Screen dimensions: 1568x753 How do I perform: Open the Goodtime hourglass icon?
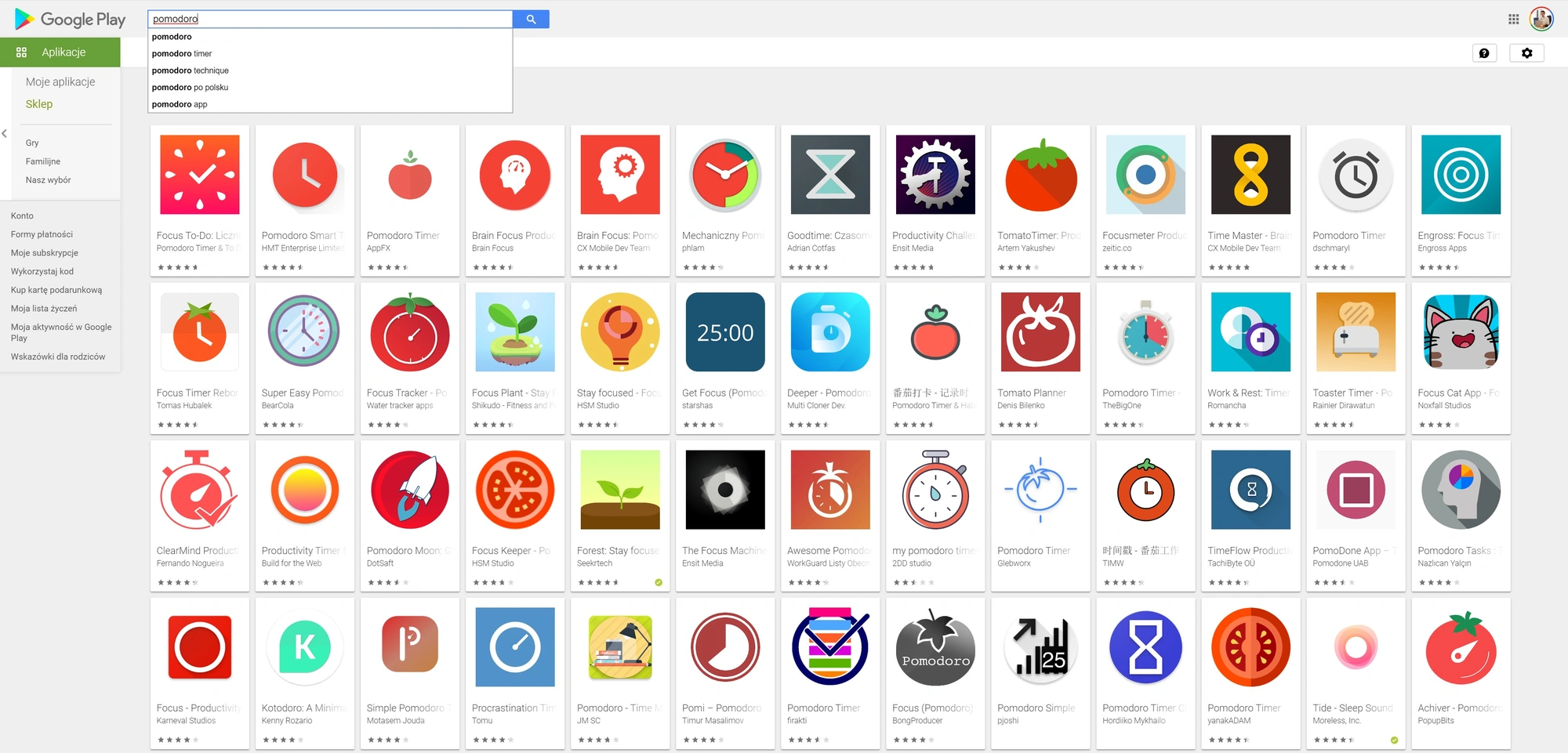pyautogui.click(x=830, y=175)
